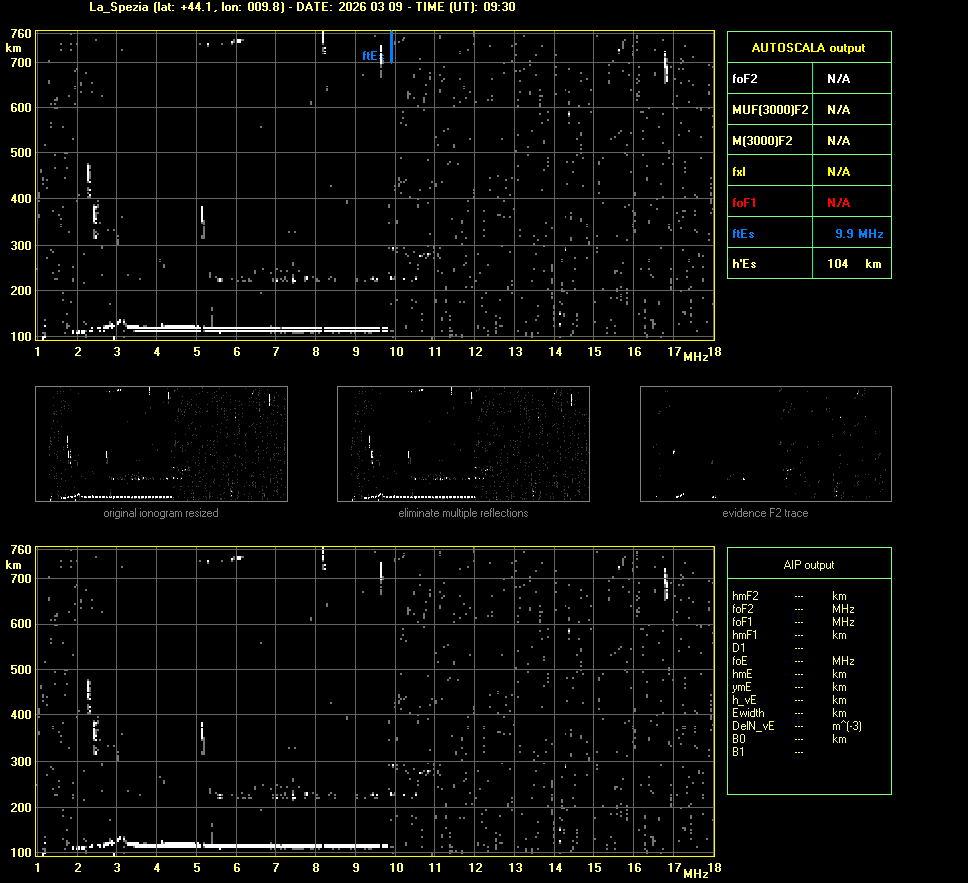Click the AIP output panel title
The height and width of the screenshot is (883, 968).
click(x=808, y=565)
